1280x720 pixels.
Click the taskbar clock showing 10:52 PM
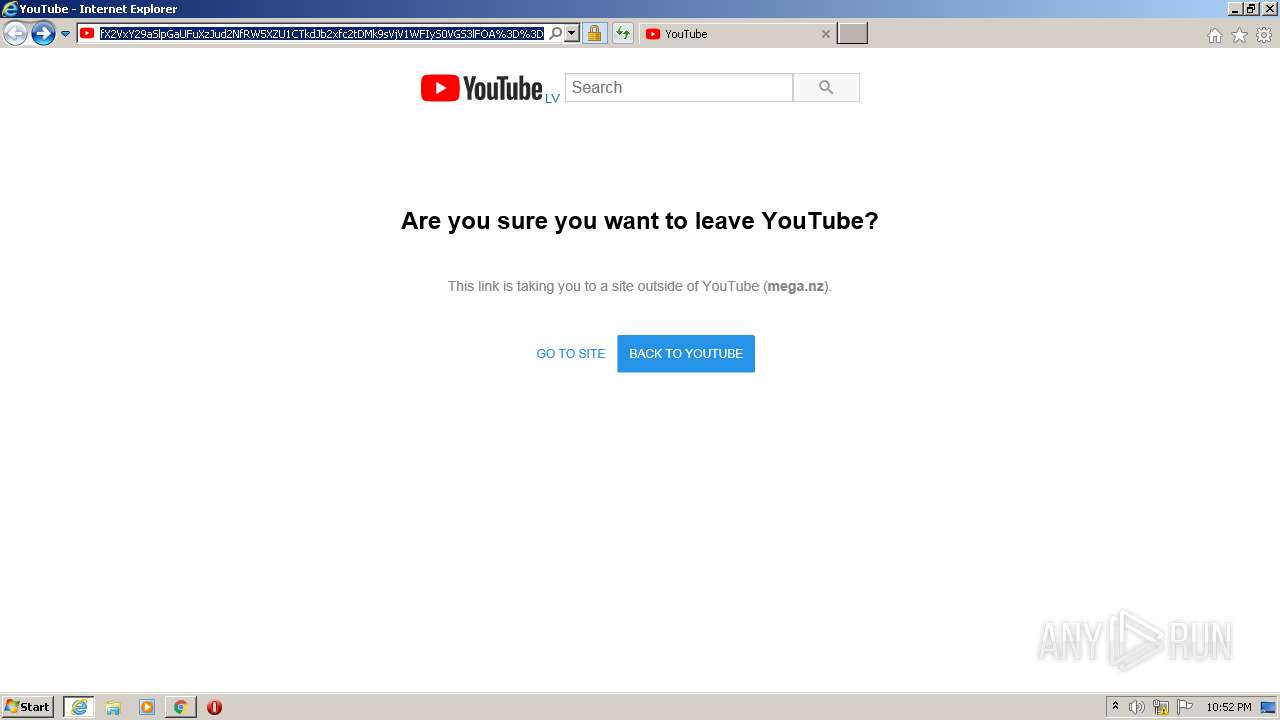coord(1229,707)
